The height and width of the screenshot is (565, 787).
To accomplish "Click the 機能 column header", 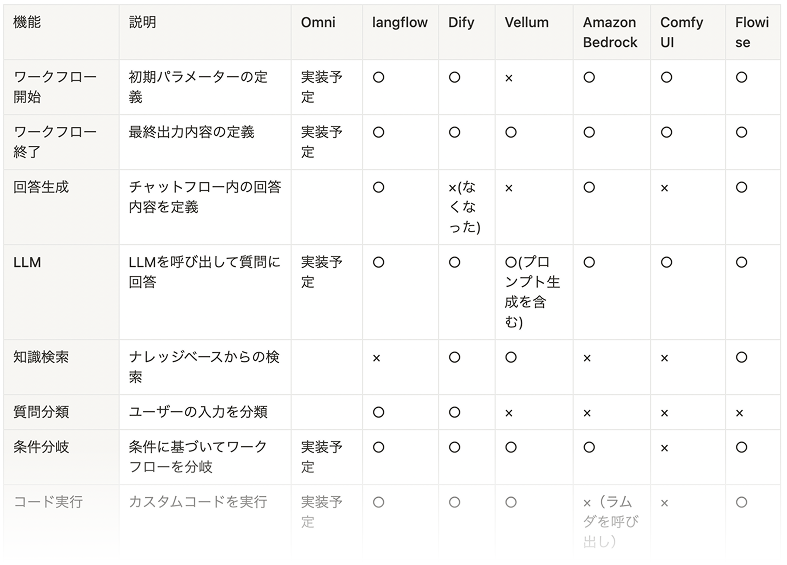I will 27,22.
